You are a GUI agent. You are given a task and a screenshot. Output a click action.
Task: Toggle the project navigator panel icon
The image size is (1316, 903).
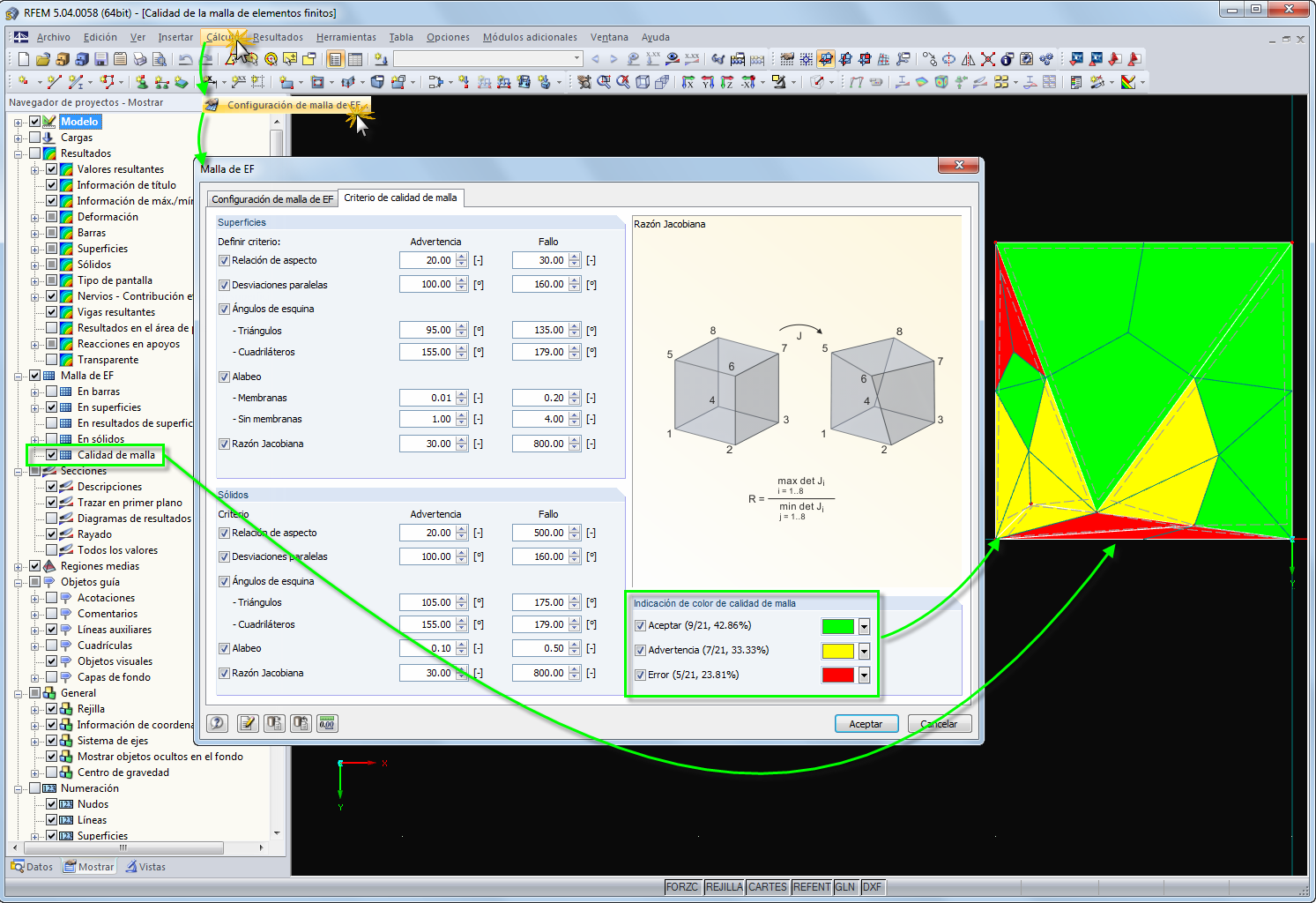tap(335, 59)
